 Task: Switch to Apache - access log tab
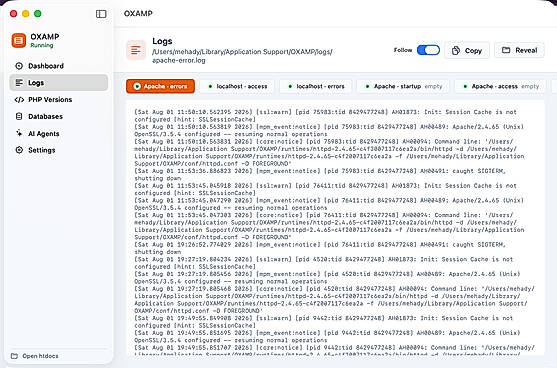click(501, 86)
